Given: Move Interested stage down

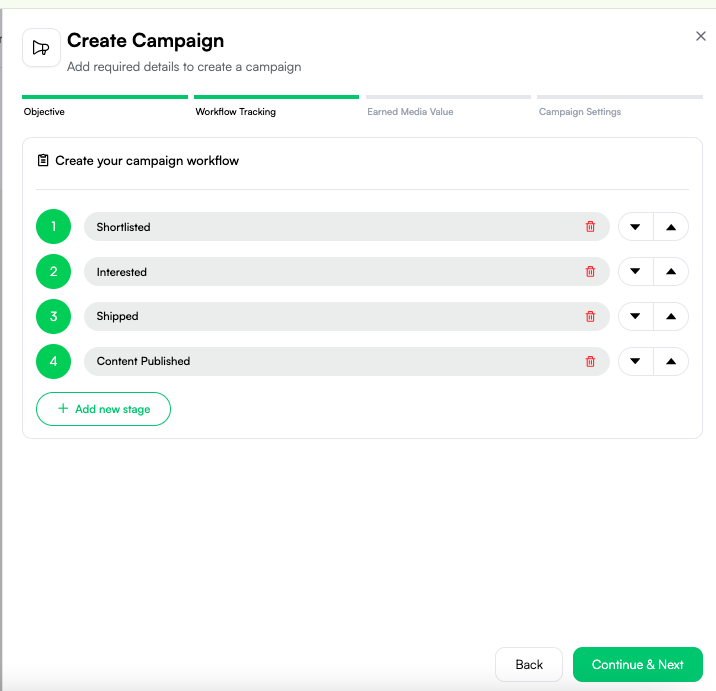Looking at the screenshot, I should pos(635,271).
